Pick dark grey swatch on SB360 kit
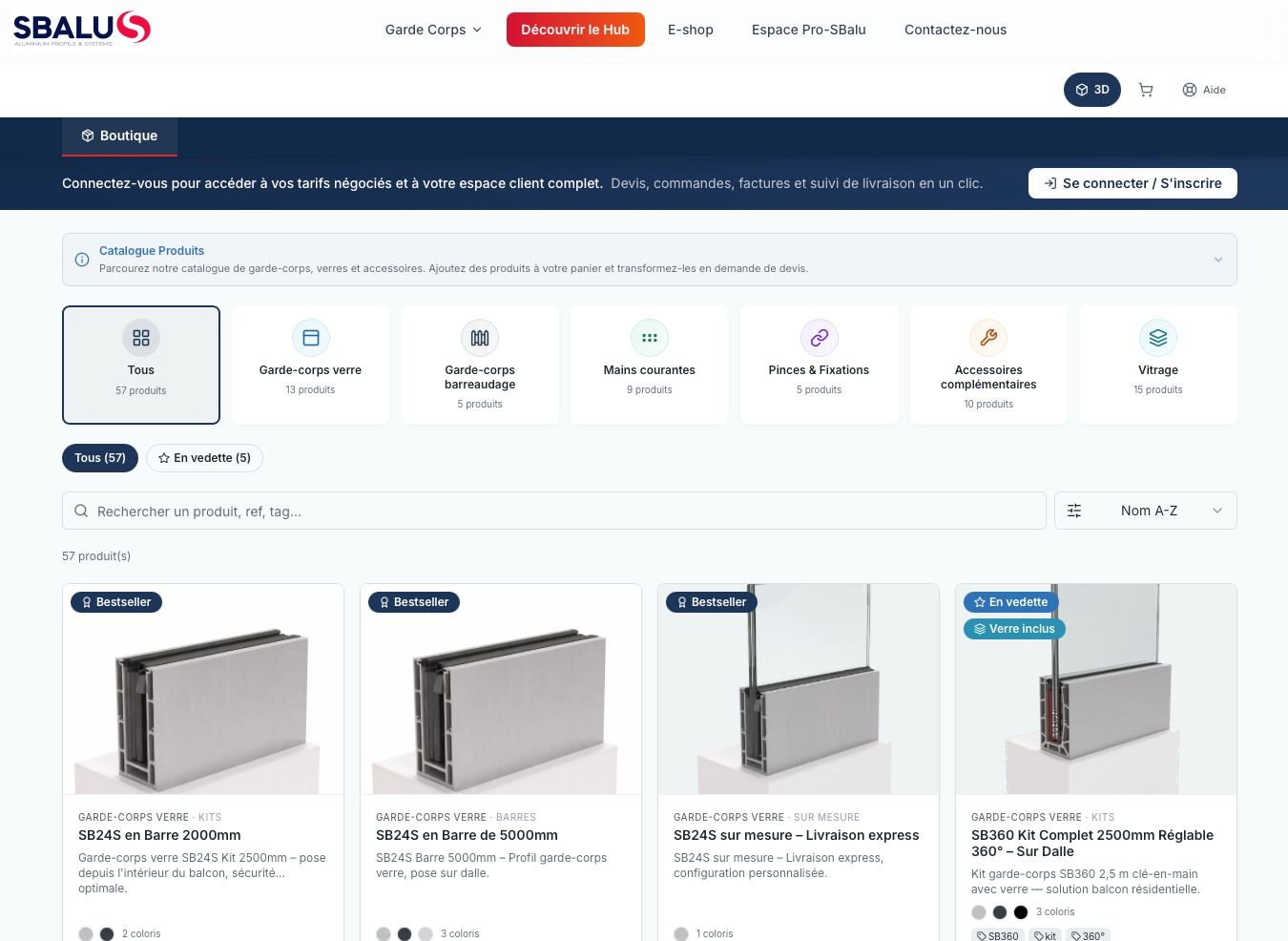 click(1000, 912)
